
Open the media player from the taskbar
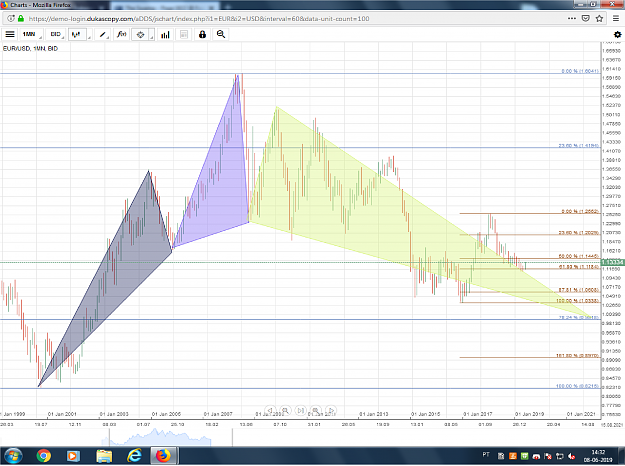coord(73,456)
